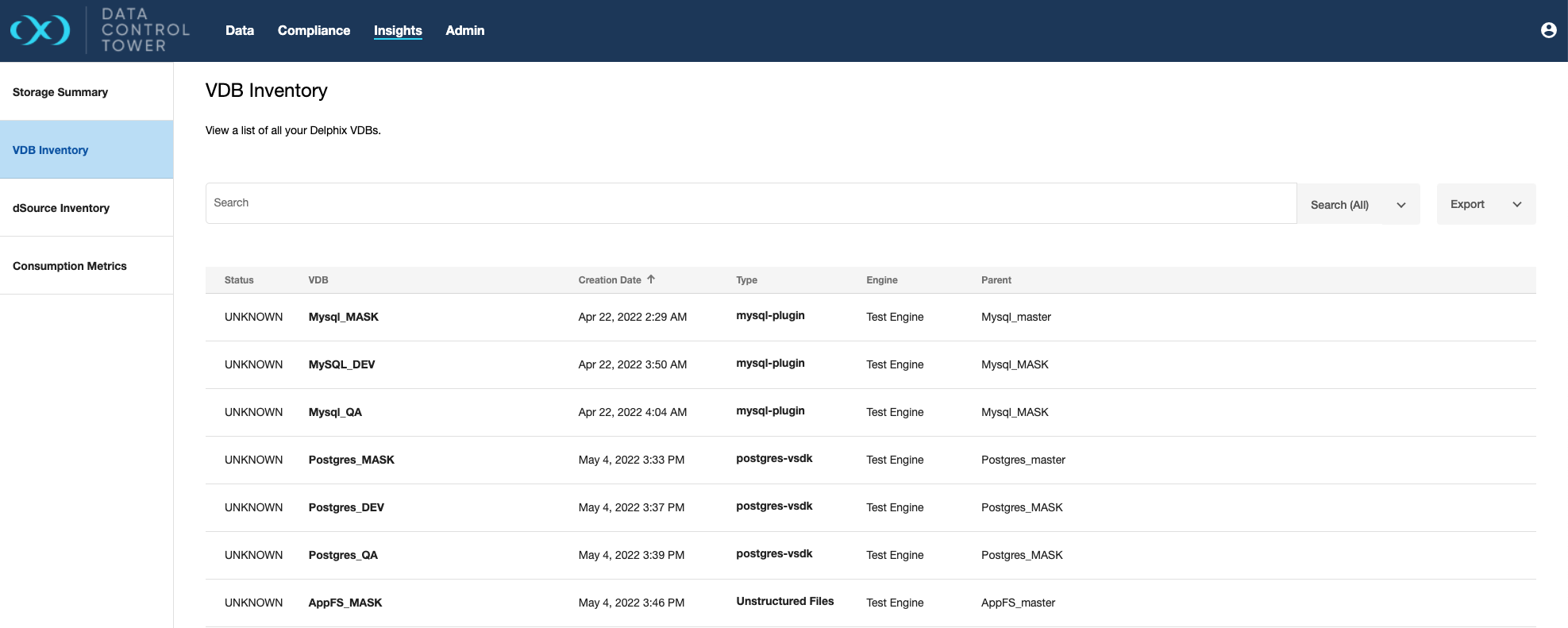This screenshot has height=628, width=1568.
Task: Open the Postgres_DEV VDB entry
Action: tap(346, 507)
